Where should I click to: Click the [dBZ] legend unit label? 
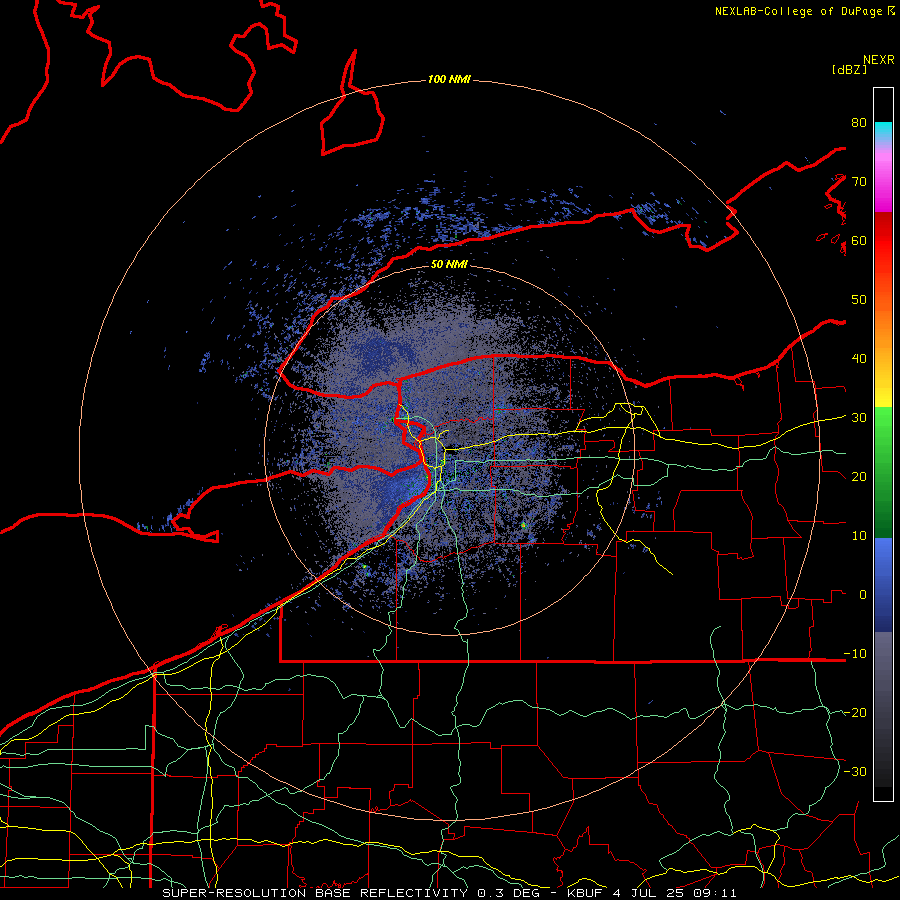point(849,69)
